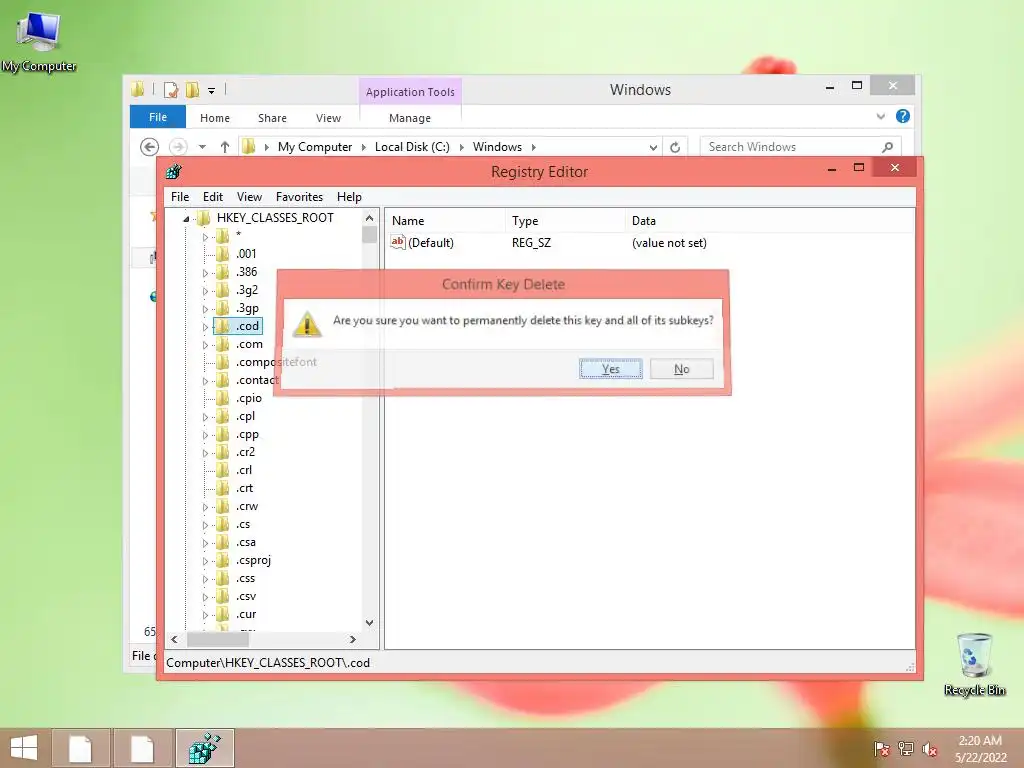This screenshot has height=768, width=1024.
Task: Confirm key deletion with Yes
Action: coord(611,369)
